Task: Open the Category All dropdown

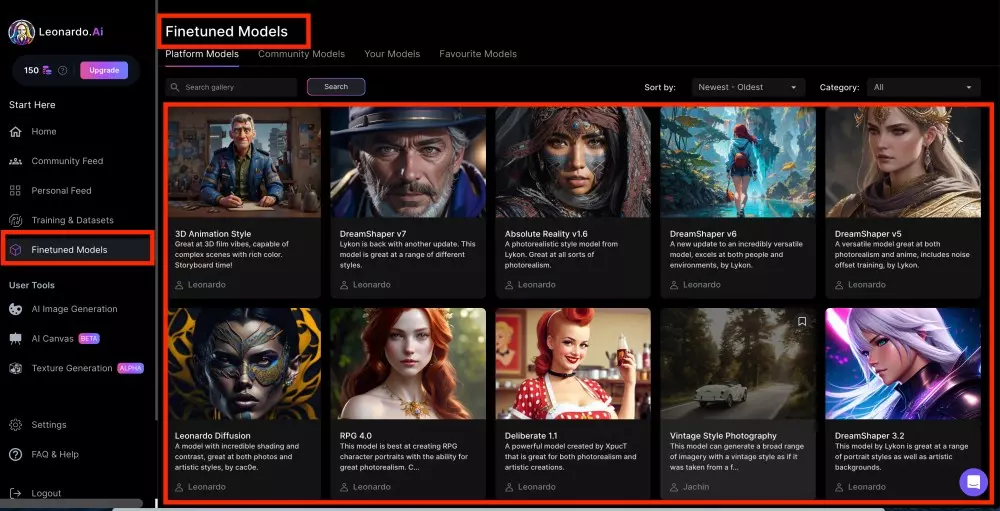Action: click(923, 87)
